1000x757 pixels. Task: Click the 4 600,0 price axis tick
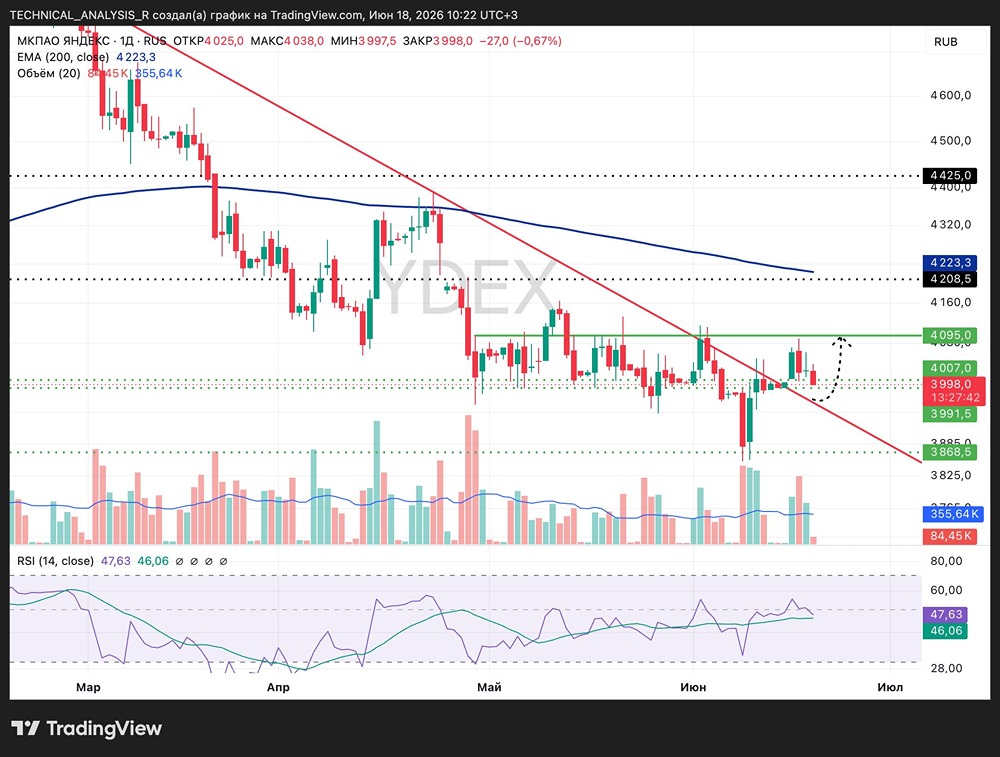[x=951, y=96]
